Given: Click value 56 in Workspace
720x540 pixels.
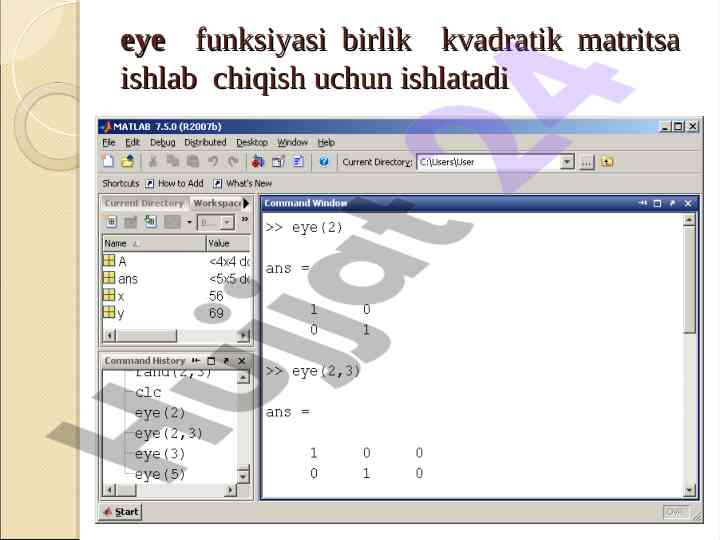Looking at the screenshot, I should point(216,296).
